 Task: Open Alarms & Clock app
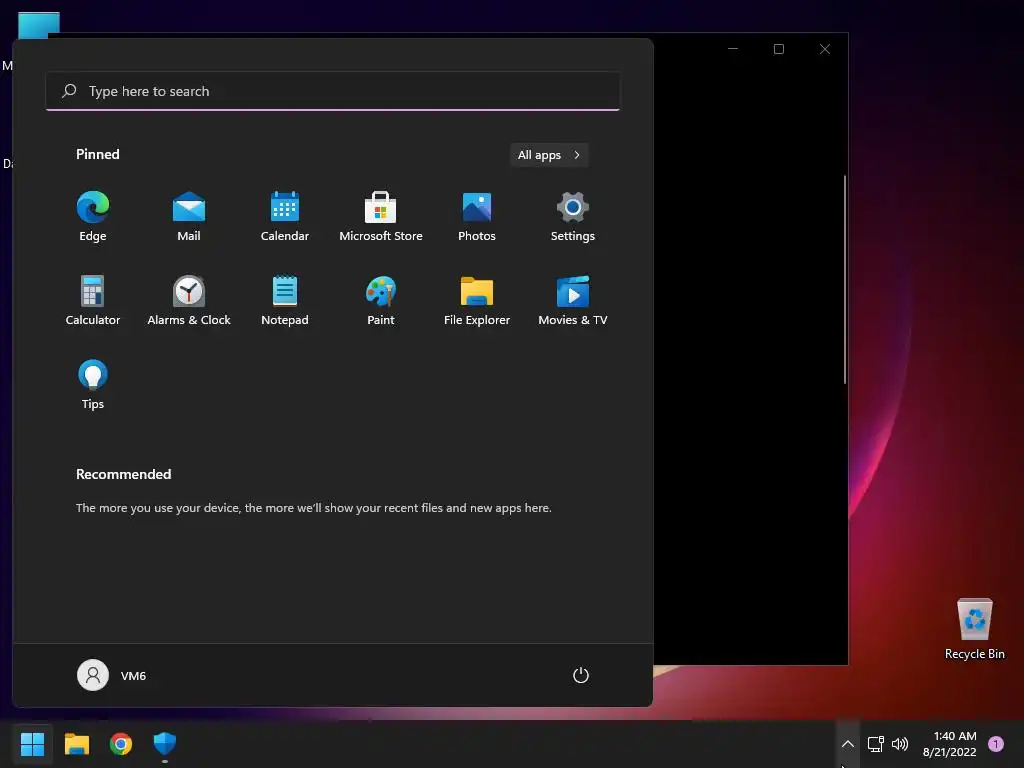pos(189,301)
